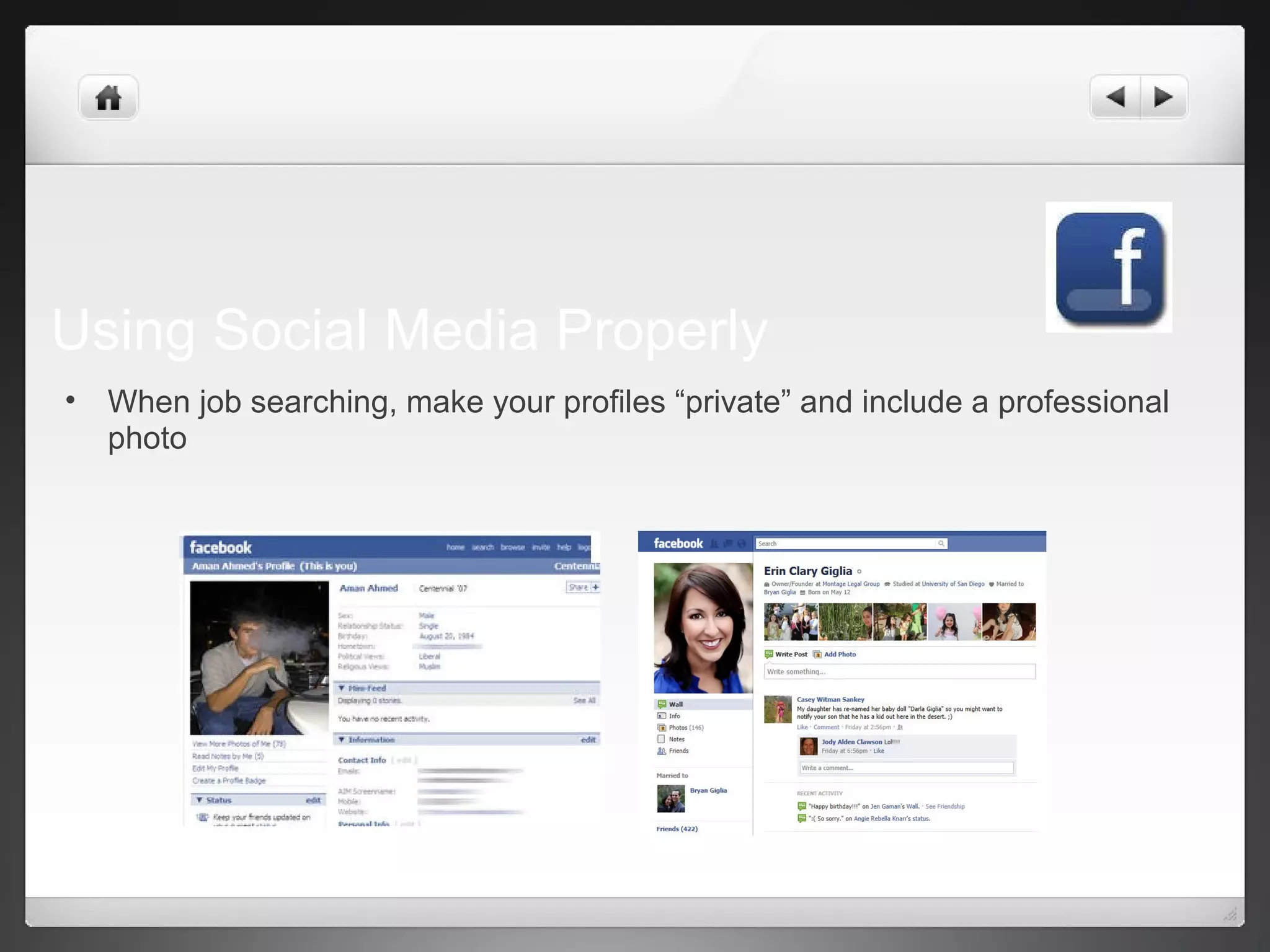1270x952 pixels.
Task: Click 'edit' in the Status header
Action: click(x=313, y=800)
